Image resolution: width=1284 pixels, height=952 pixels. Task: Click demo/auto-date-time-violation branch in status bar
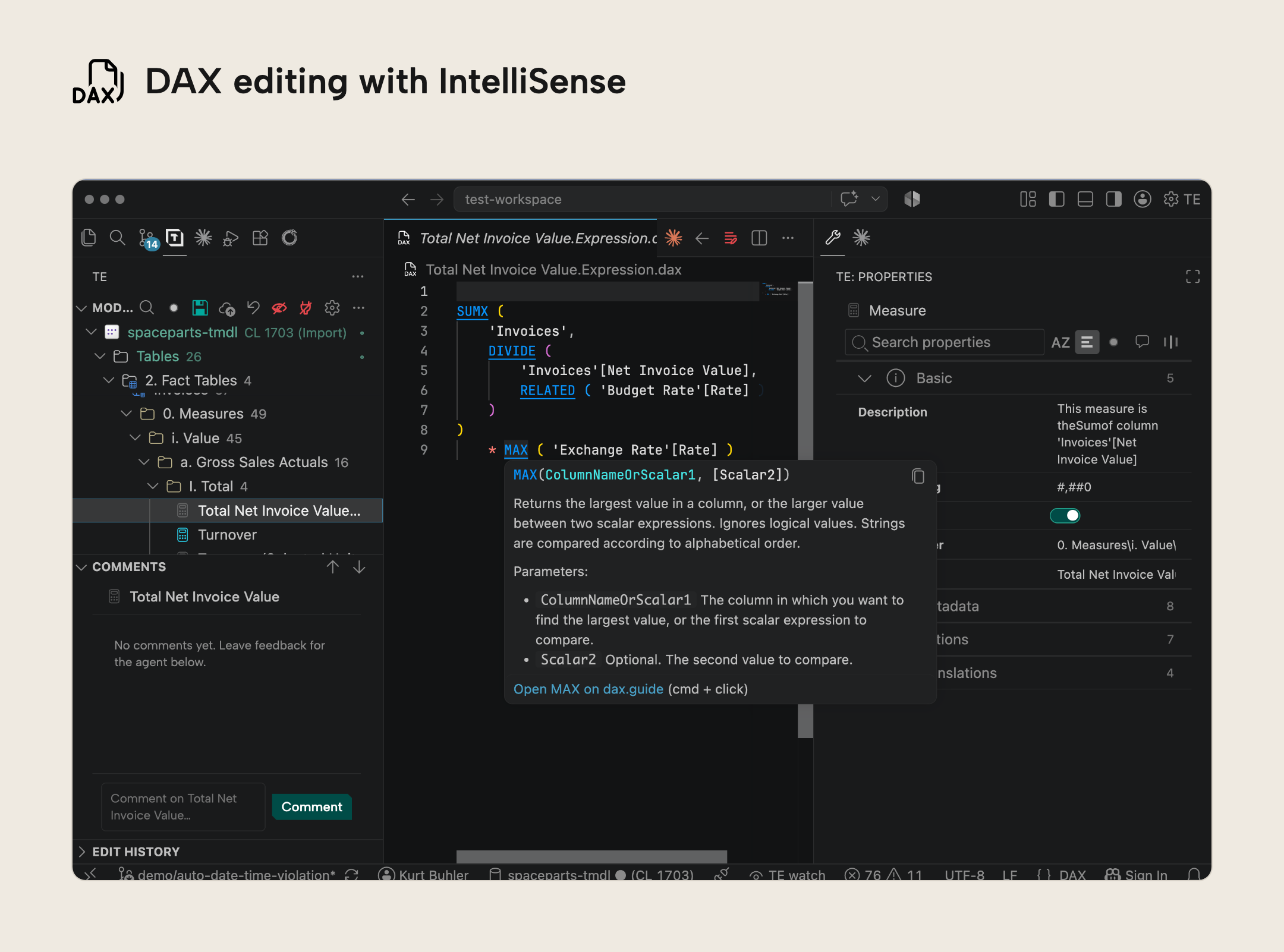pos(228,875)
